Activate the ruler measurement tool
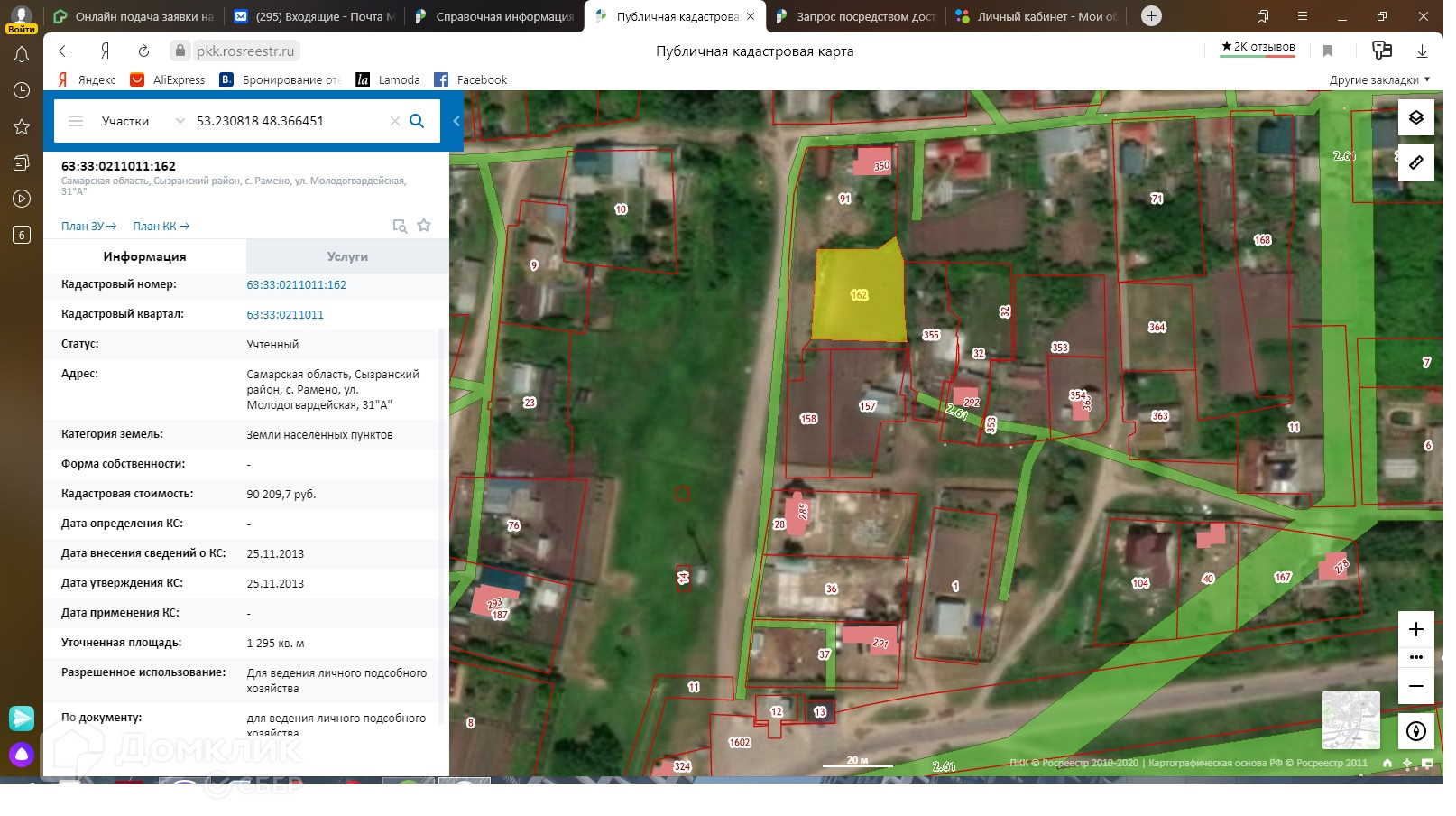This screenshot has width=1456, height=816. [x=1415, y=162]
